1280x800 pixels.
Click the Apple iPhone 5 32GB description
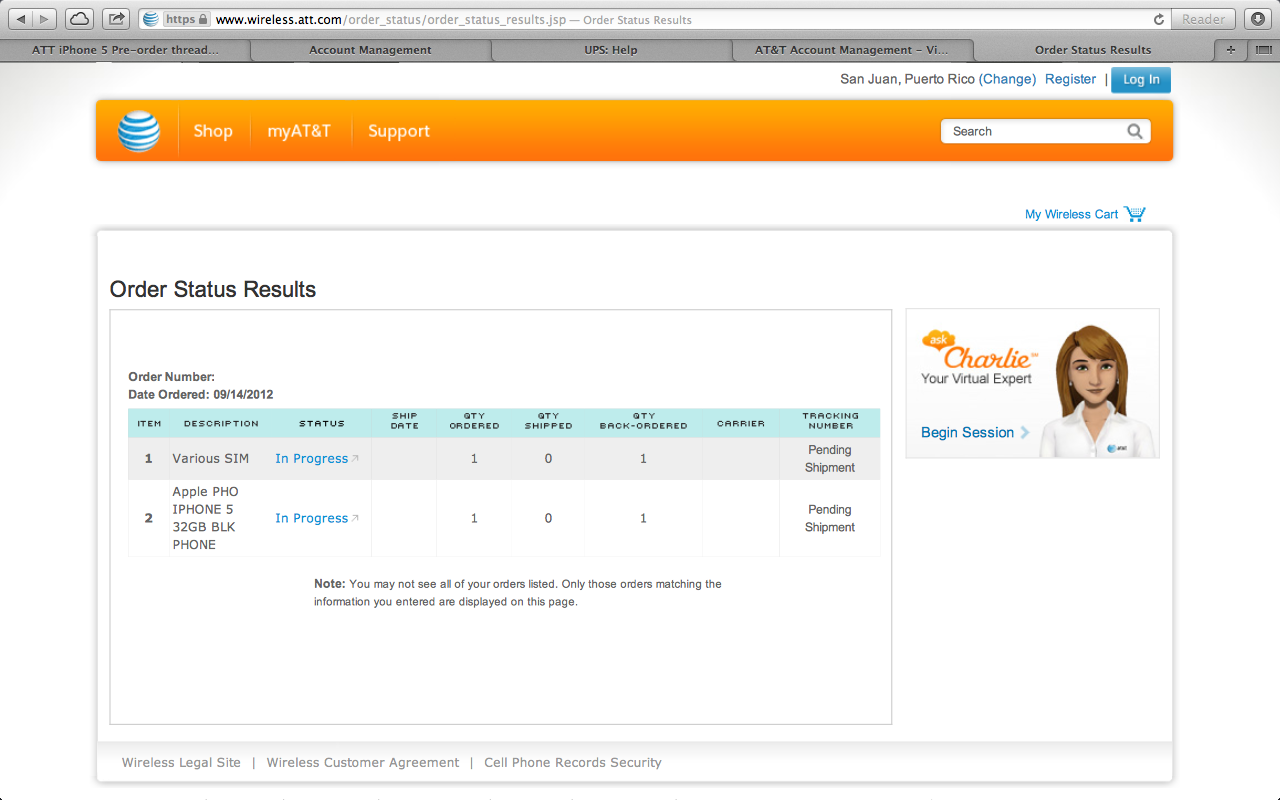[x=206, y=518]
